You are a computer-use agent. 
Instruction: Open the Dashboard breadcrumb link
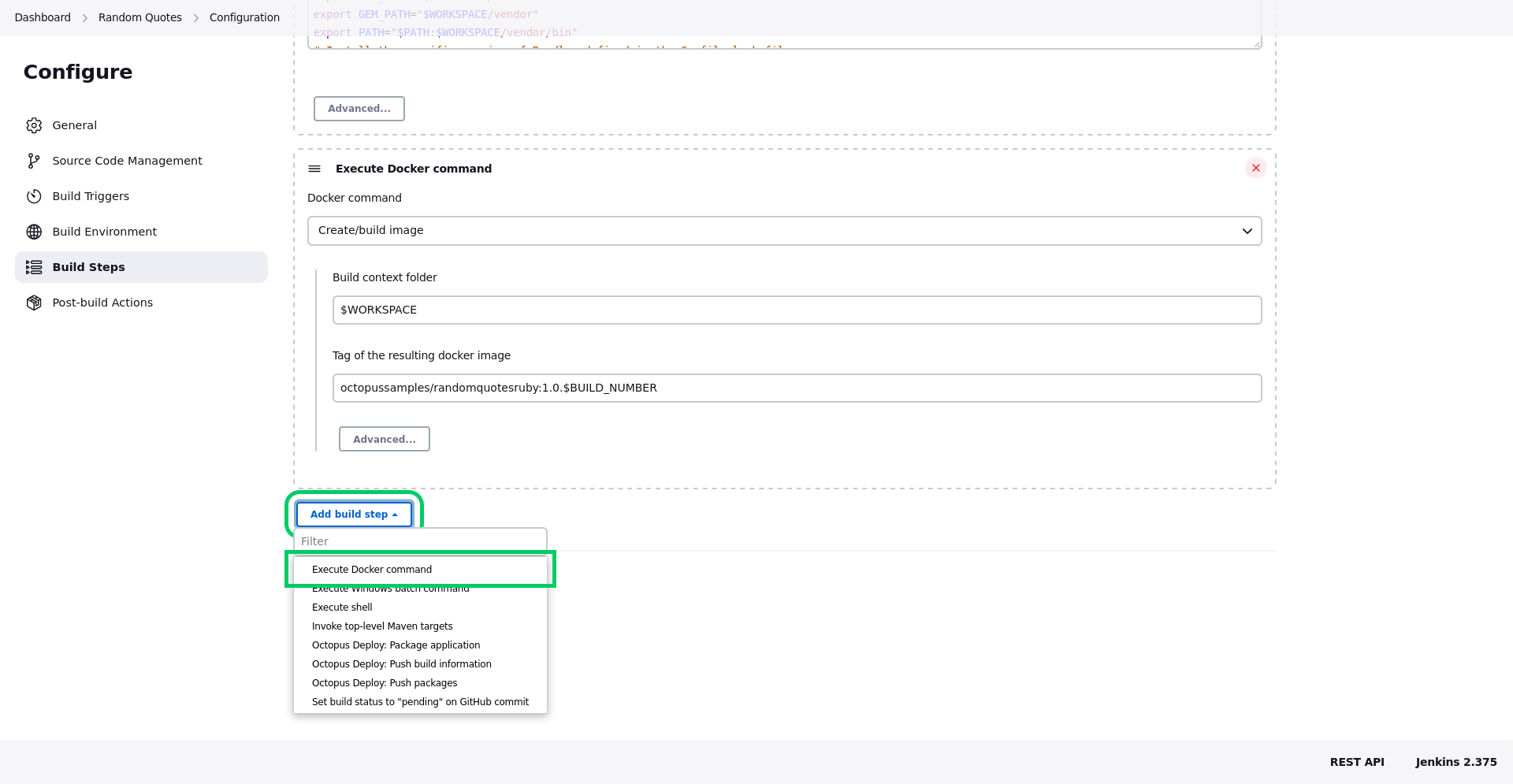(43, 17)
